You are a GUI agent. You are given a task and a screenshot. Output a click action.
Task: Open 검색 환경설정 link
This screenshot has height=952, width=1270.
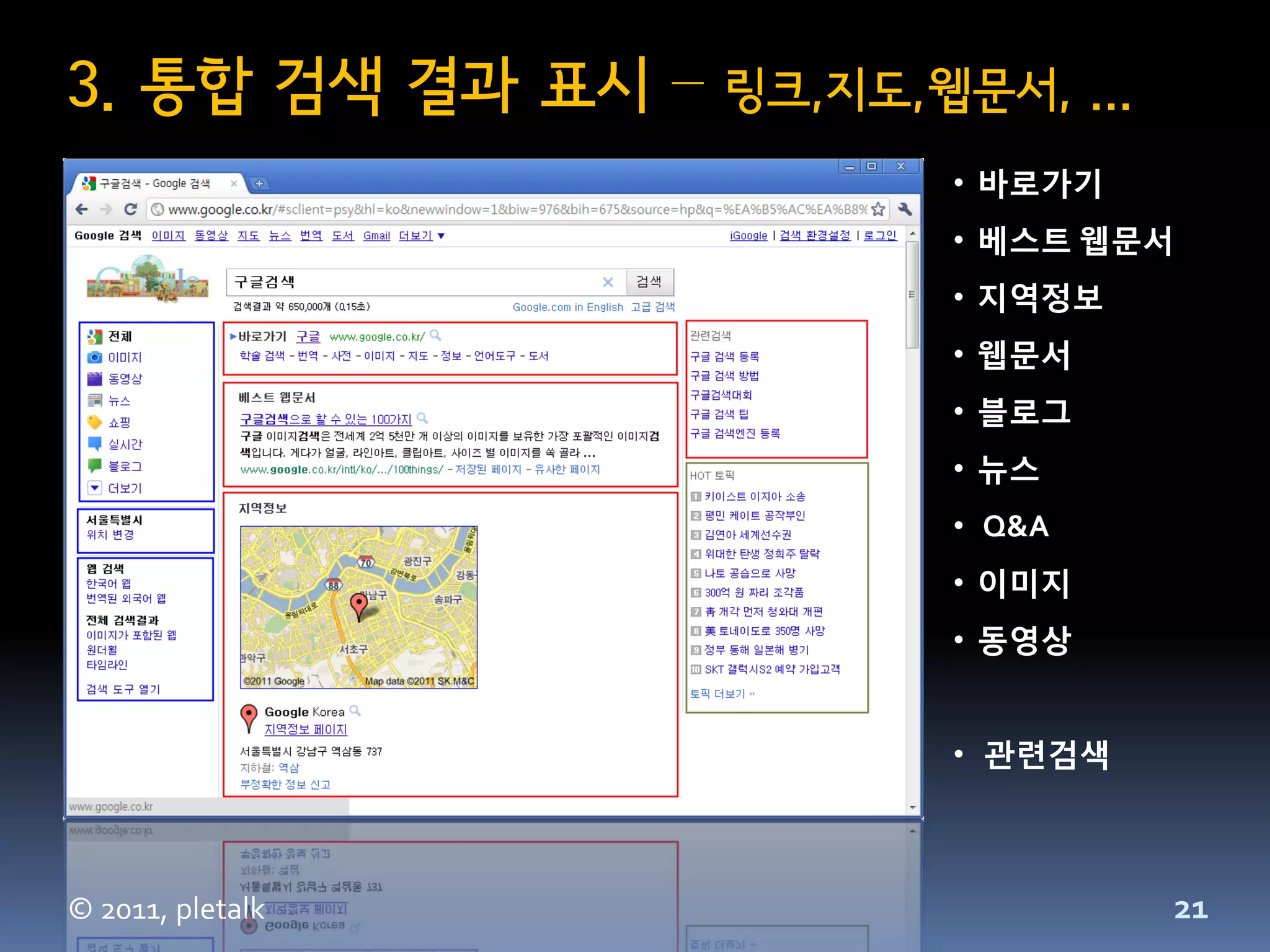(x=815, y=236)
